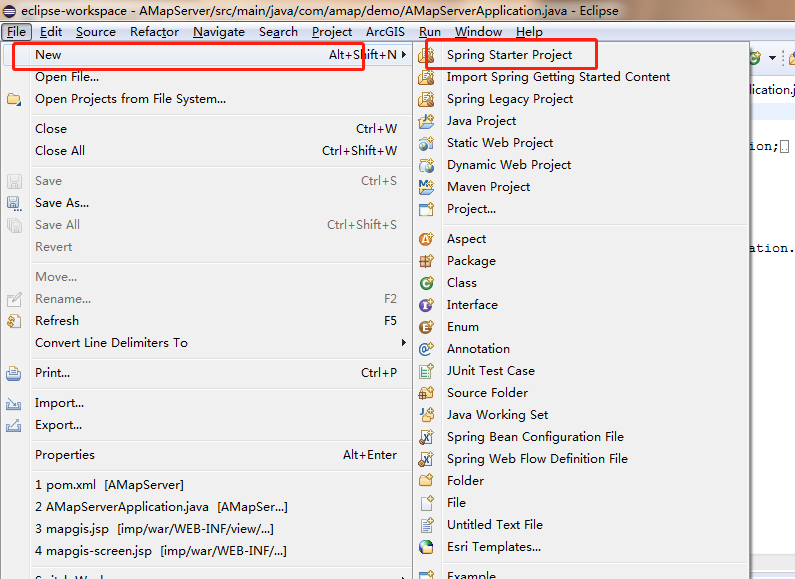795x579 pixels.
Task: Choose Import... label in File menu
Action: [59, 404]
